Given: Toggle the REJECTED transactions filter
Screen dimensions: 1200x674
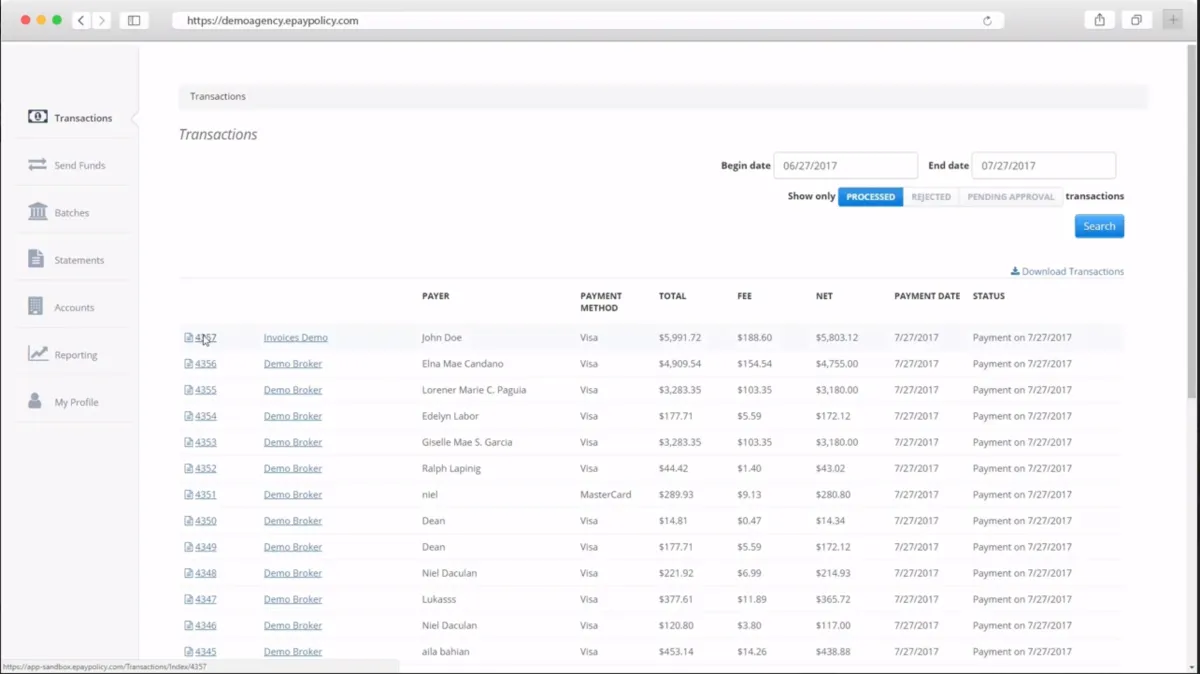Looking at the screenshot, I should 930,197.
